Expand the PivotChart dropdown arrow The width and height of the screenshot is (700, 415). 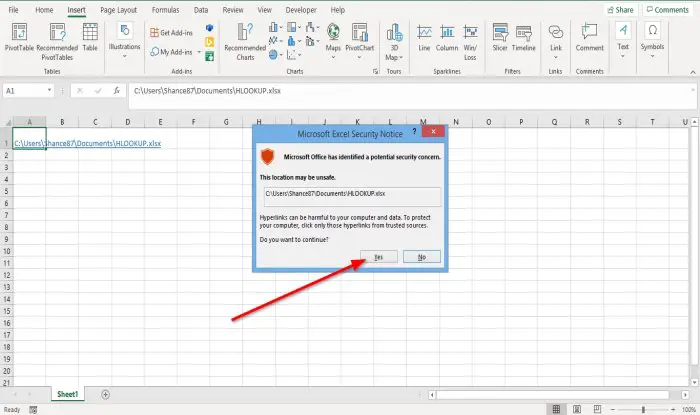click(359, 57)
